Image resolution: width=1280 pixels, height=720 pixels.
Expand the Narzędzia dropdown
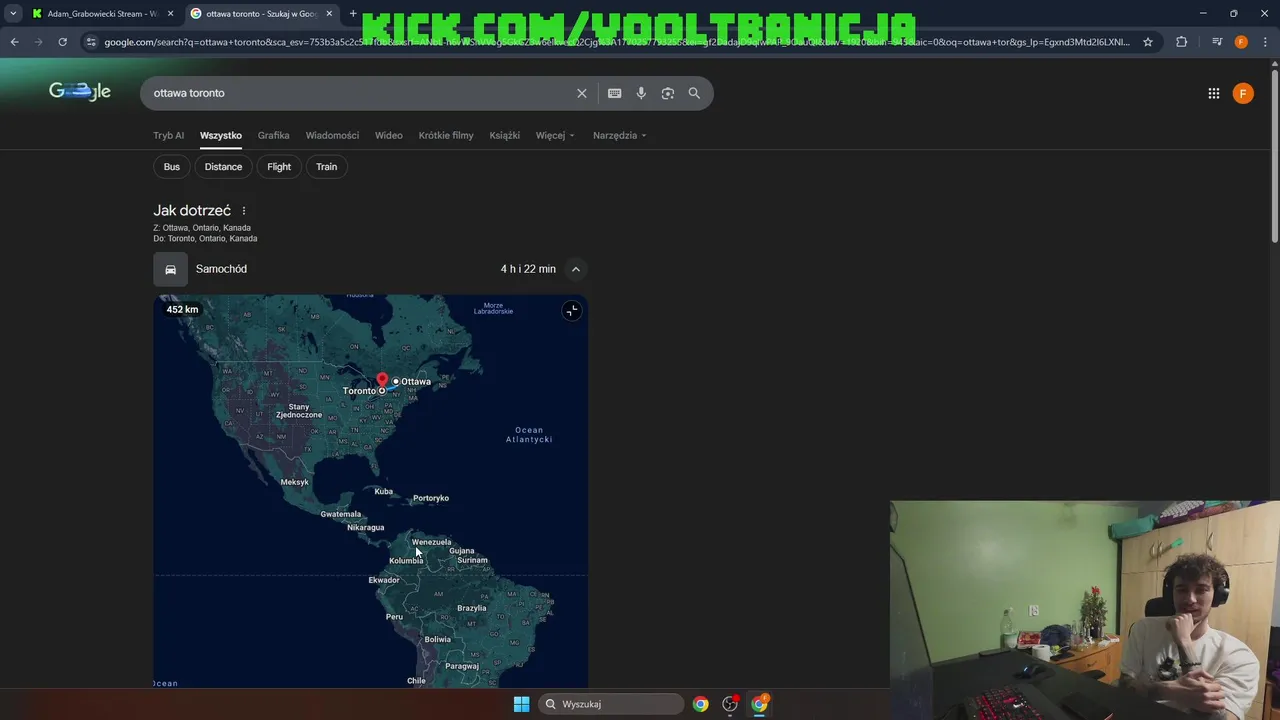(619, 135)
